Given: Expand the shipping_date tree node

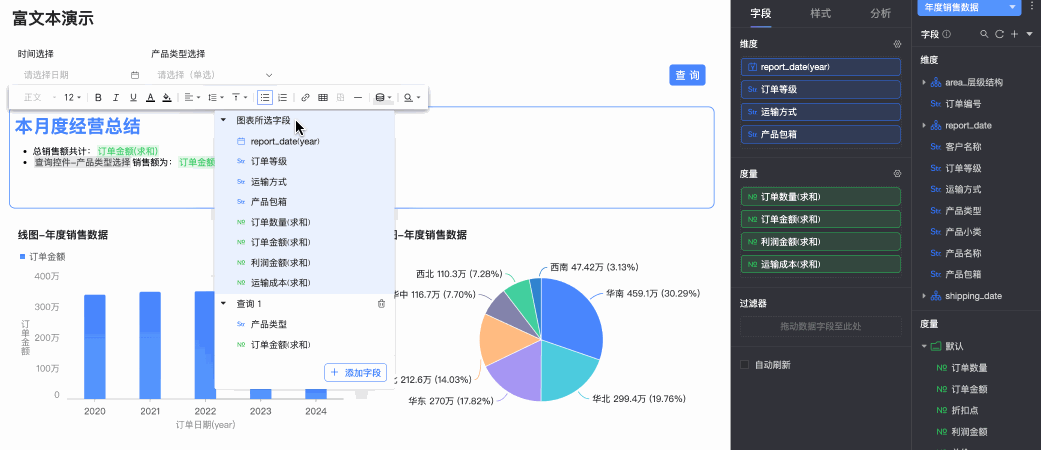Looking at the screenshot, I should tap(923, 295).
